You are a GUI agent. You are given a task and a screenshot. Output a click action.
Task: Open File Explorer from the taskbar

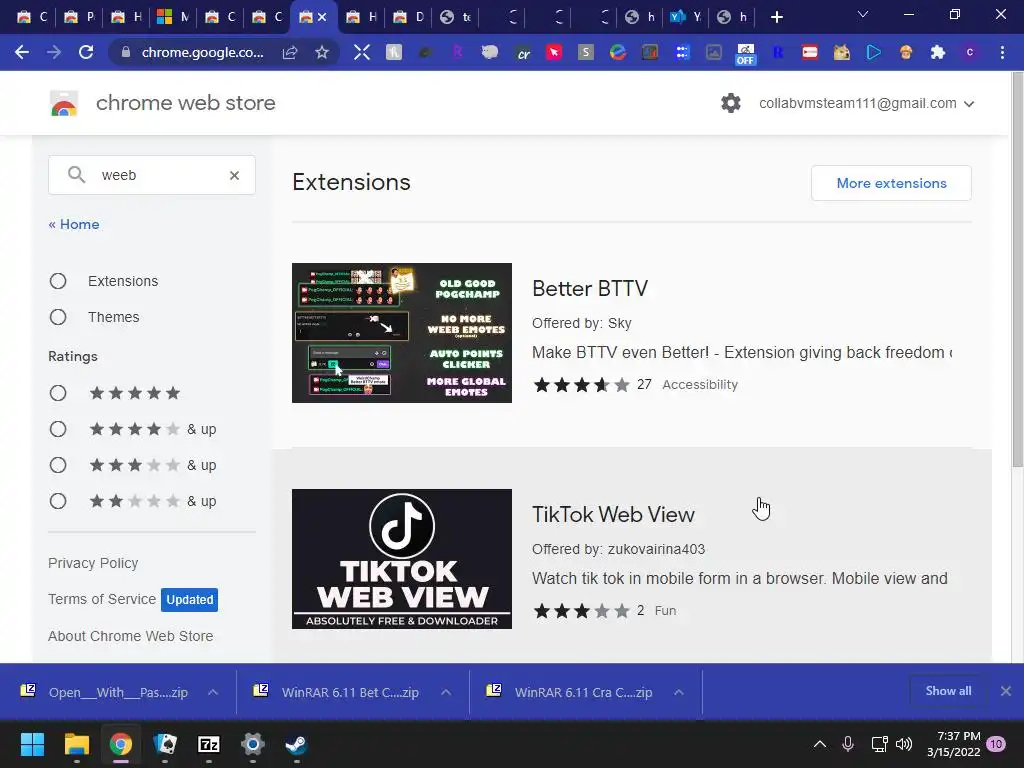point(76,744)
